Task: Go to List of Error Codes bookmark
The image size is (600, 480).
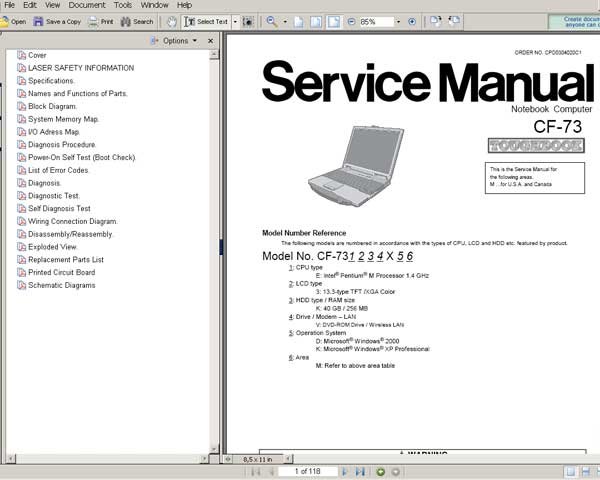Action: (58, 170)
